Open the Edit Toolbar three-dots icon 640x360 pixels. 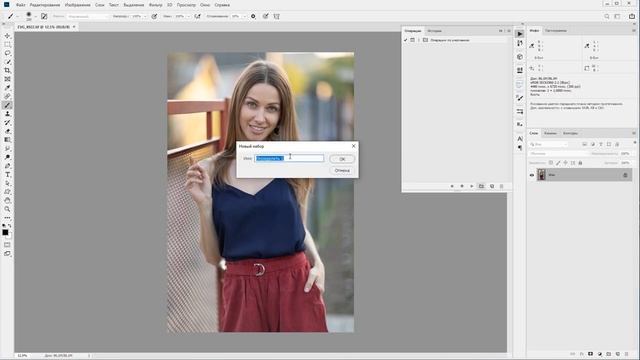coord(7,218)
